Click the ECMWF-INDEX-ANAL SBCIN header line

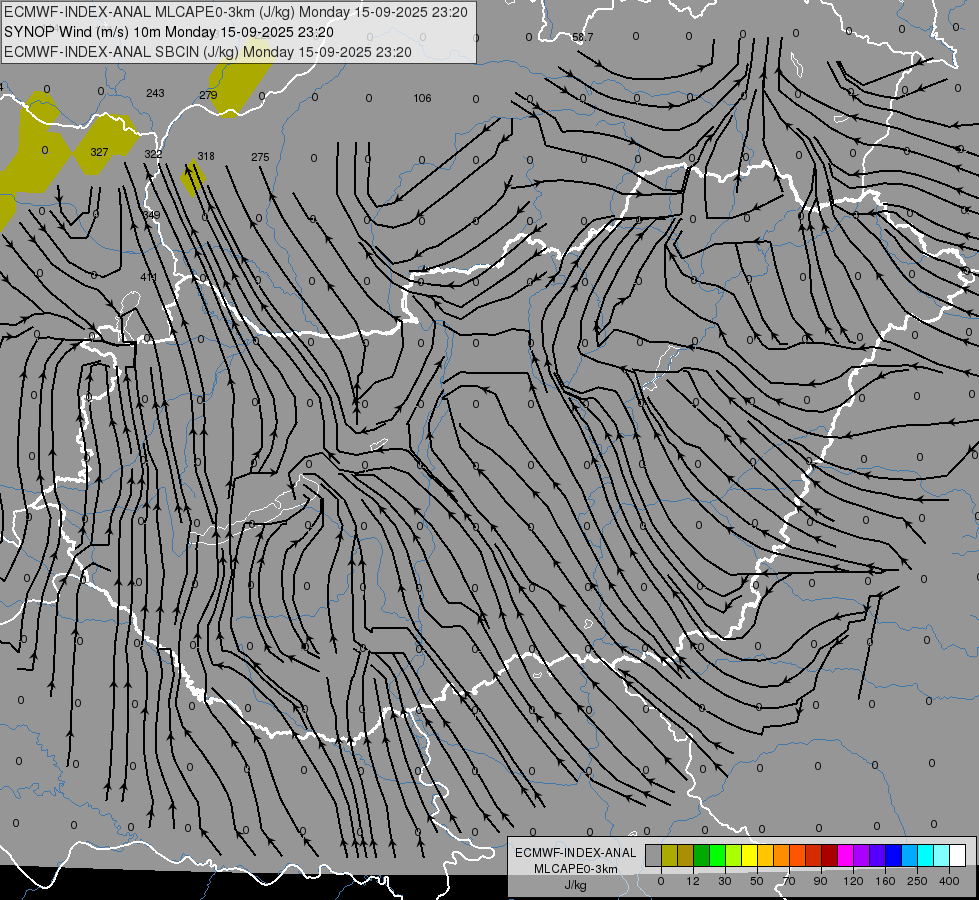pos(208,52)
